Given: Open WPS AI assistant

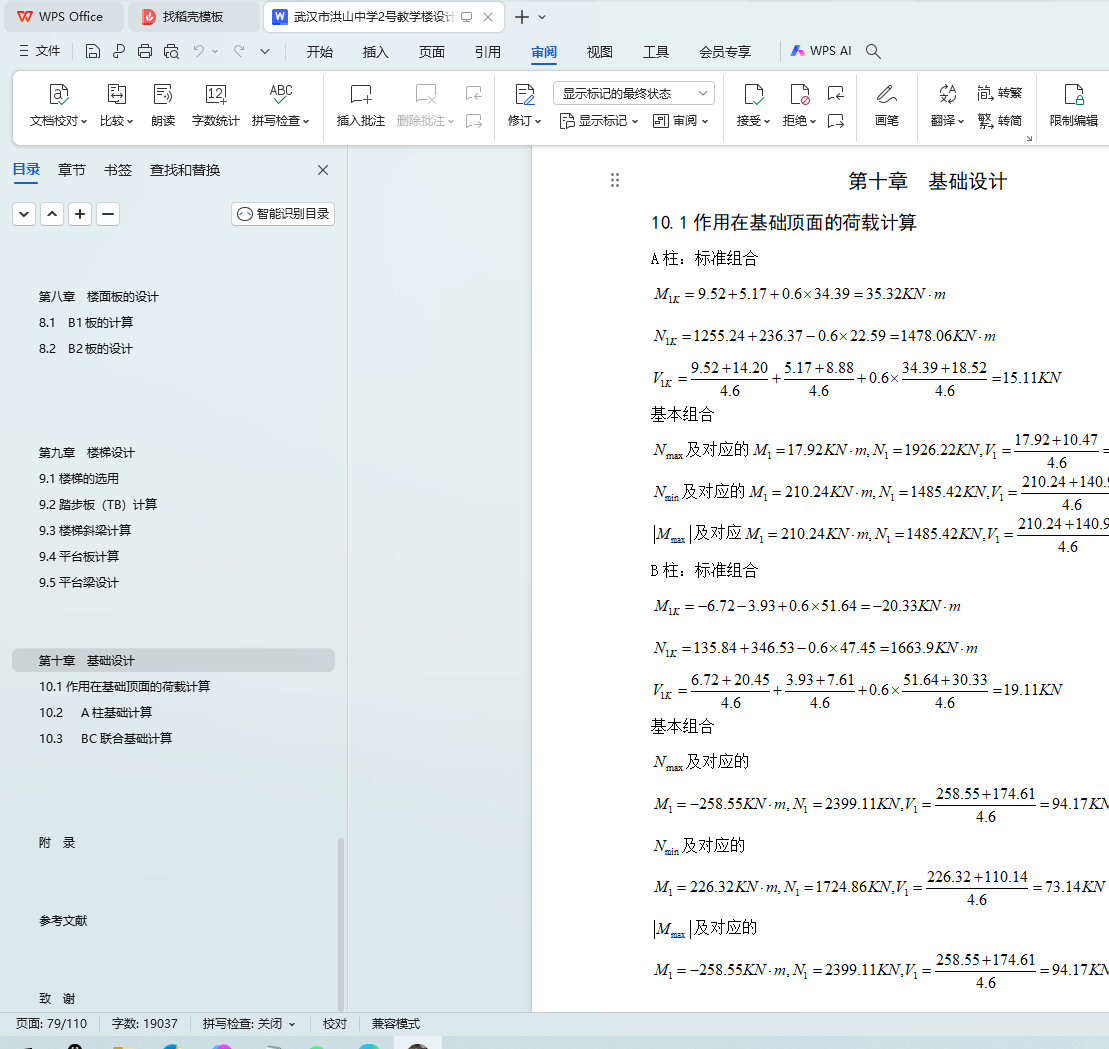Looking at the screenshot, I should click(821, 51).
